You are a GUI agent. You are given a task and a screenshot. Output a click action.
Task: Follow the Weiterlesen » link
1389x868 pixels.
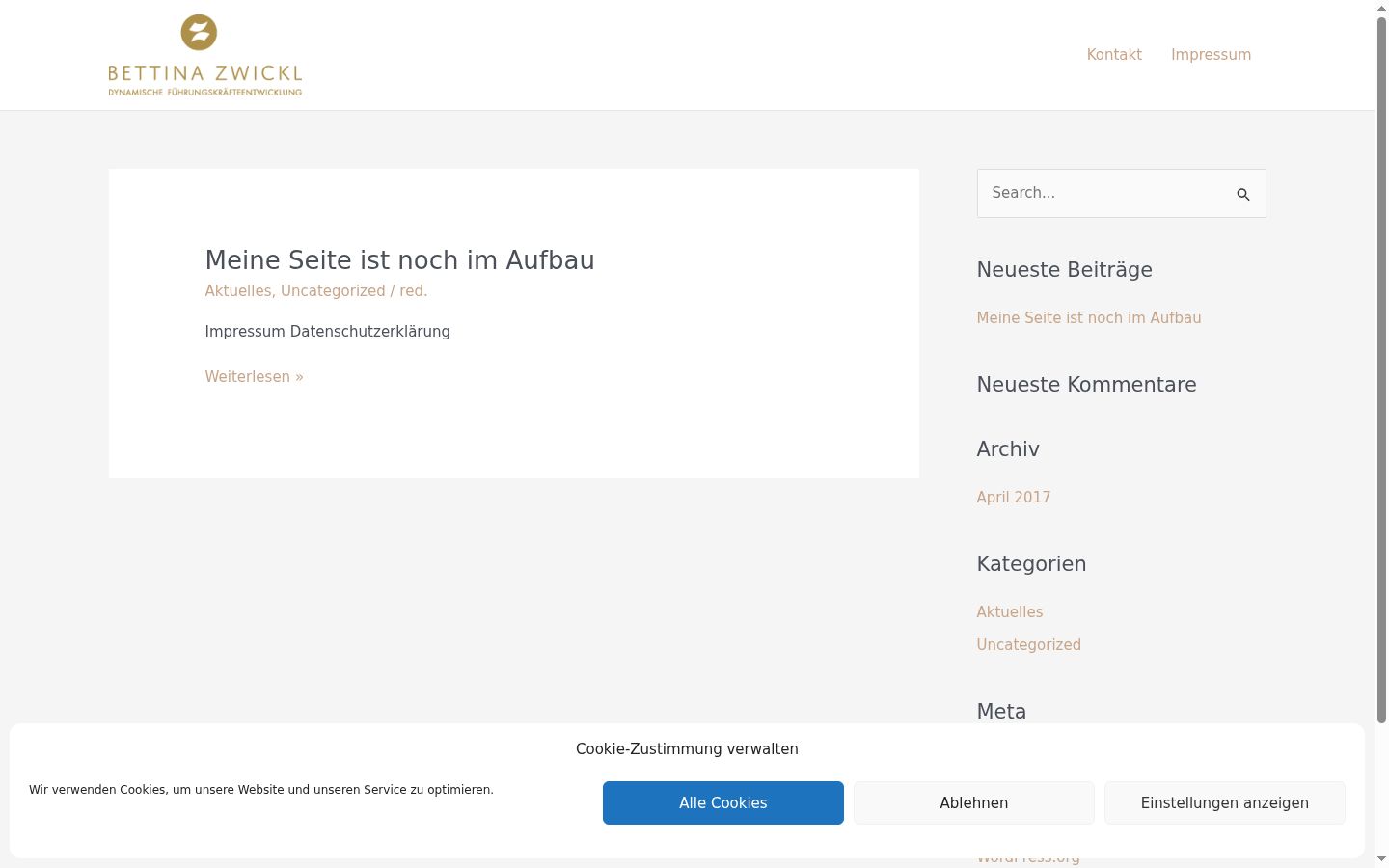pyautogui.click(x=255, y=377)
